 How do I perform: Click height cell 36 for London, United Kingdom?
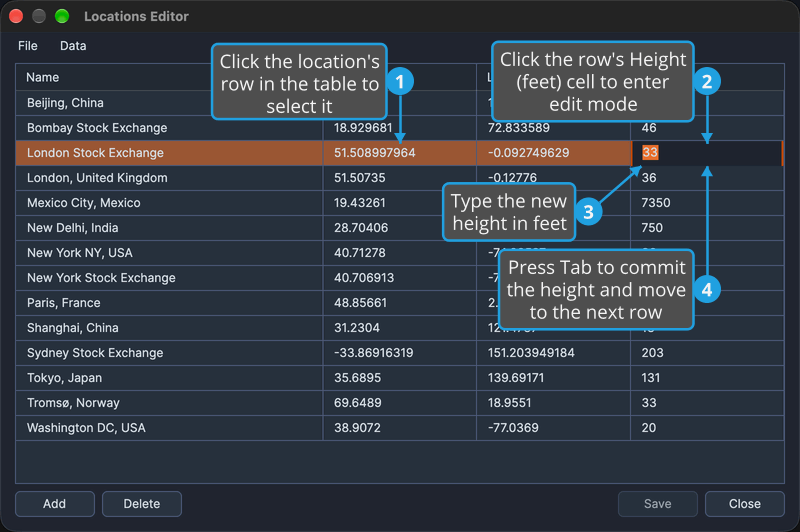(x=707, y=178)
